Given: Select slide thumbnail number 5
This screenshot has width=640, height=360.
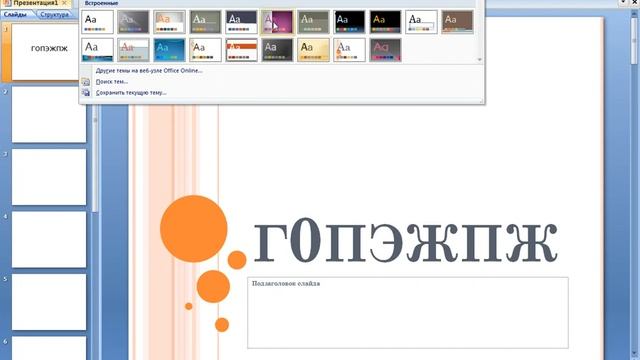Looking at the screenshot, I should (49, 302).
